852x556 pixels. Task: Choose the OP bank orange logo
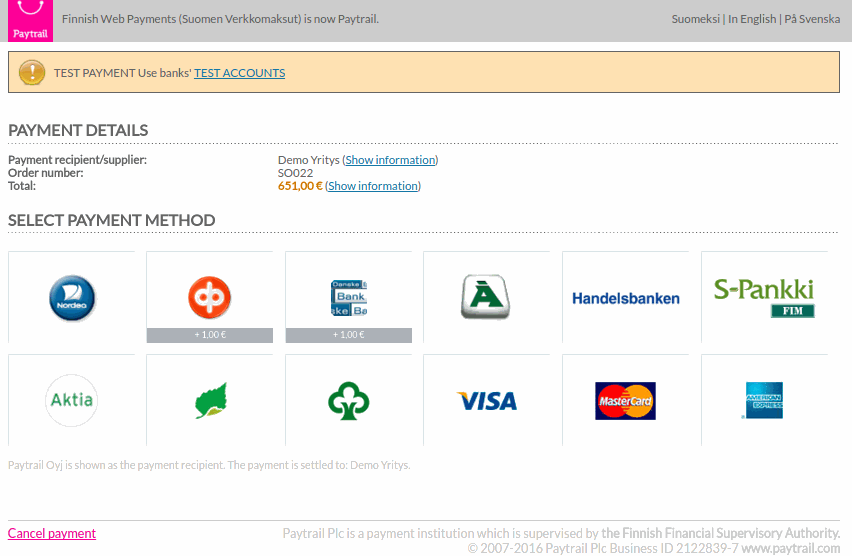(210, 297)
